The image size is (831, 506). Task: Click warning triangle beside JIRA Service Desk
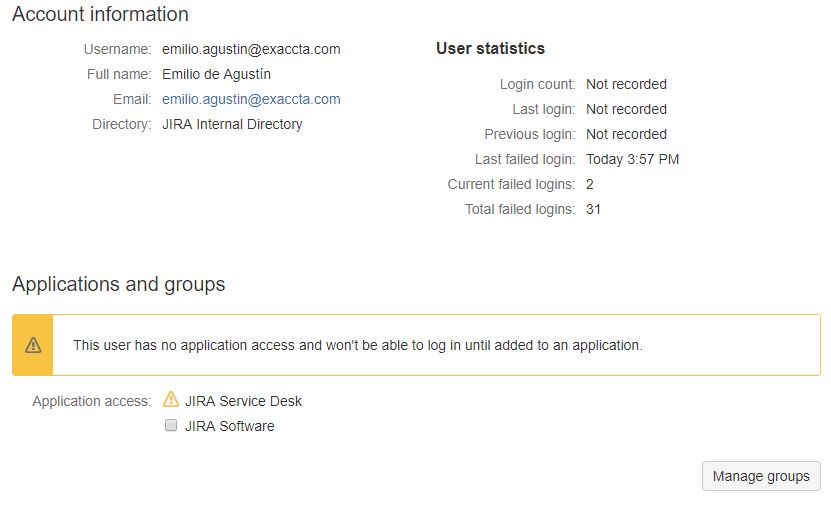(171, 400)
